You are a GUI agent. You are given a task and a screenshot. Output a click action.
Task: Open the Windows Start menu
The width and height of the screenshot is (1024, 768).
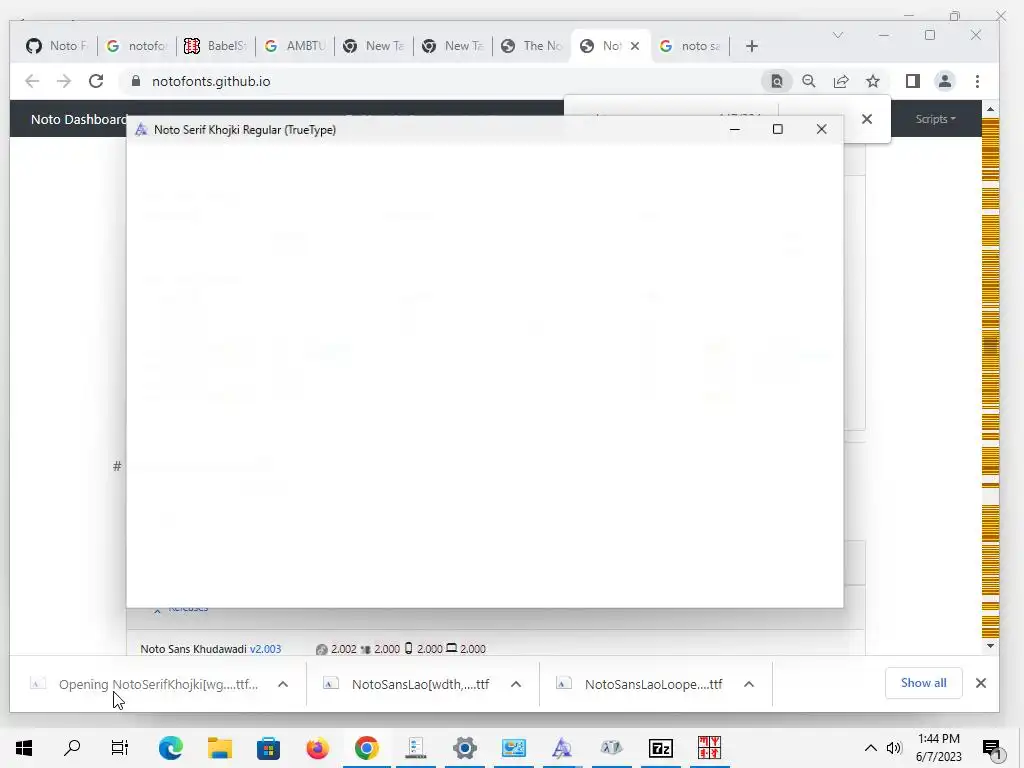pos(24,748)
